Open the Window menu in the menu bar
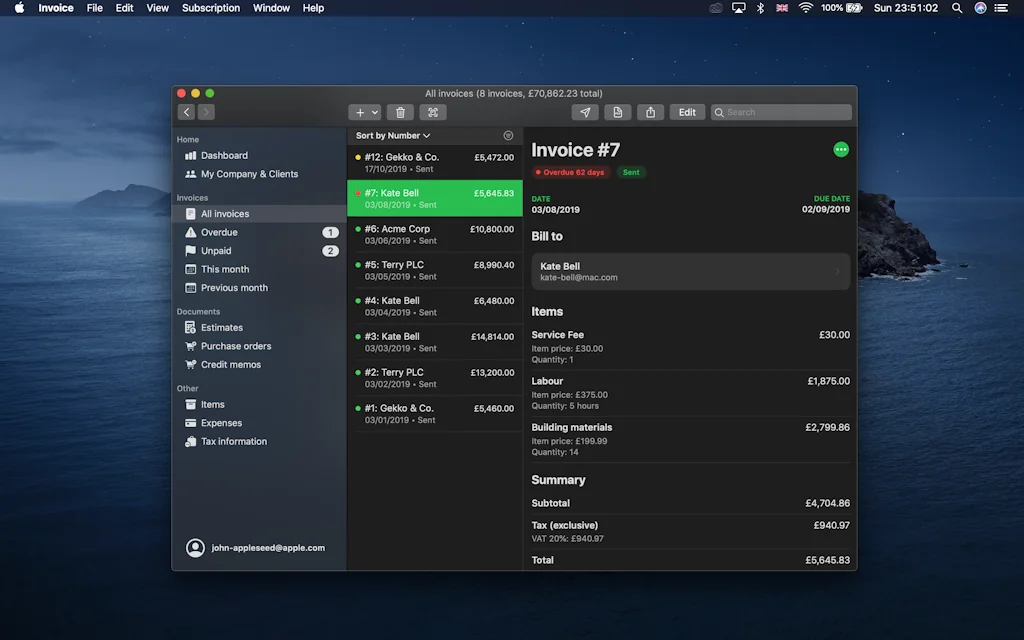This screenshot has width=1024, height=640. (270, 8)
